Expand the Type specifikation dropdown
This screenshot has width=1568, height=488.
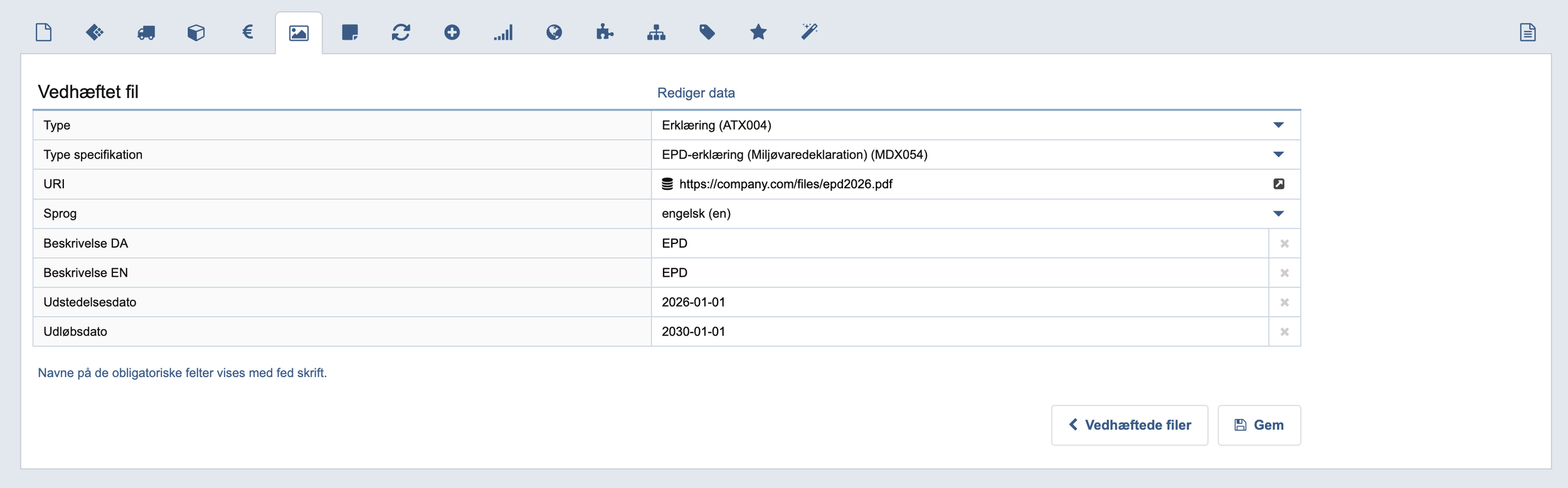[1278, 154]
